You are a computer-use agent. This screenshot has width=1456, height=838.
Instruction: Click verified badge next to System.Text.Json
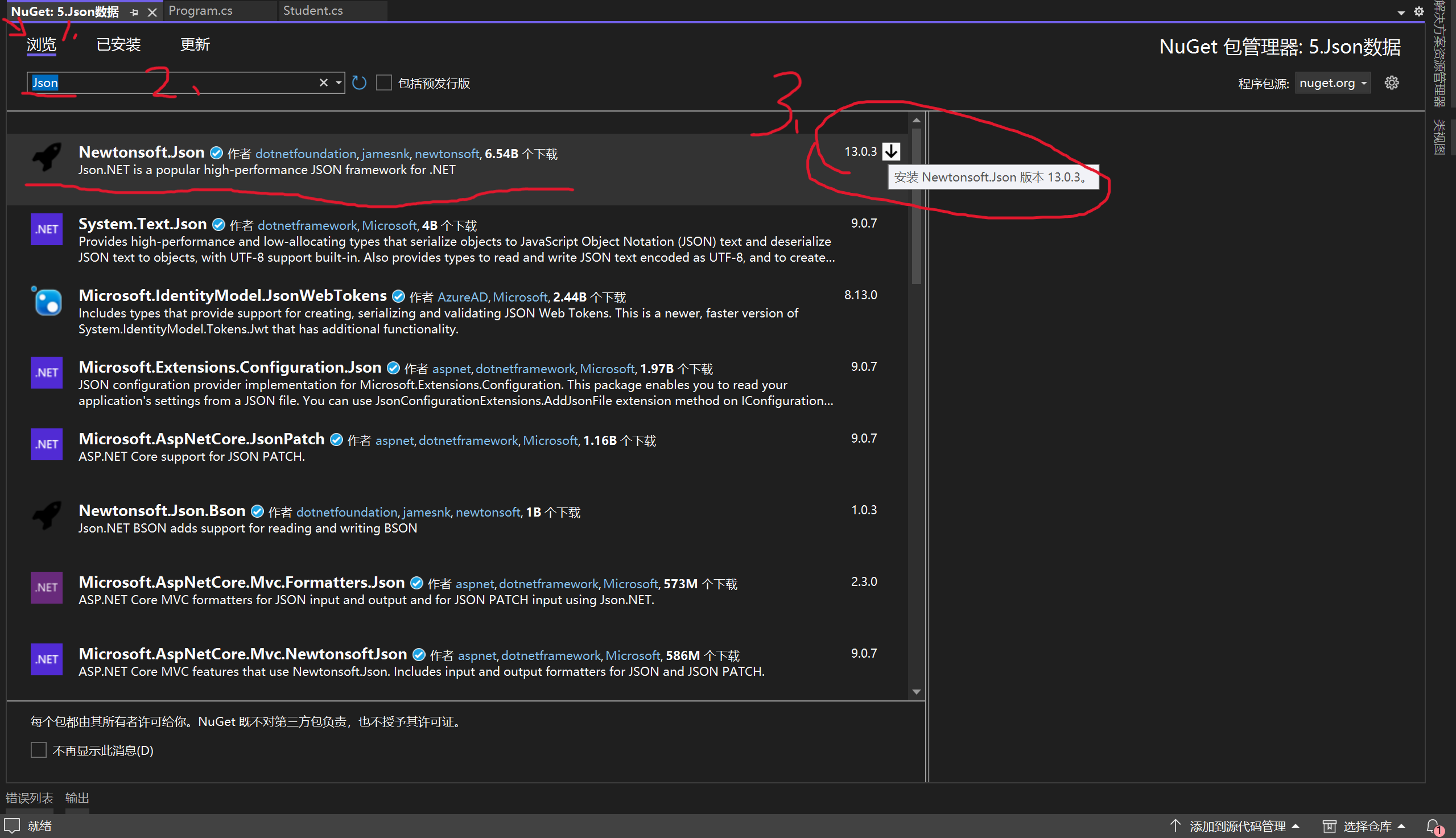tap(218, 225)
